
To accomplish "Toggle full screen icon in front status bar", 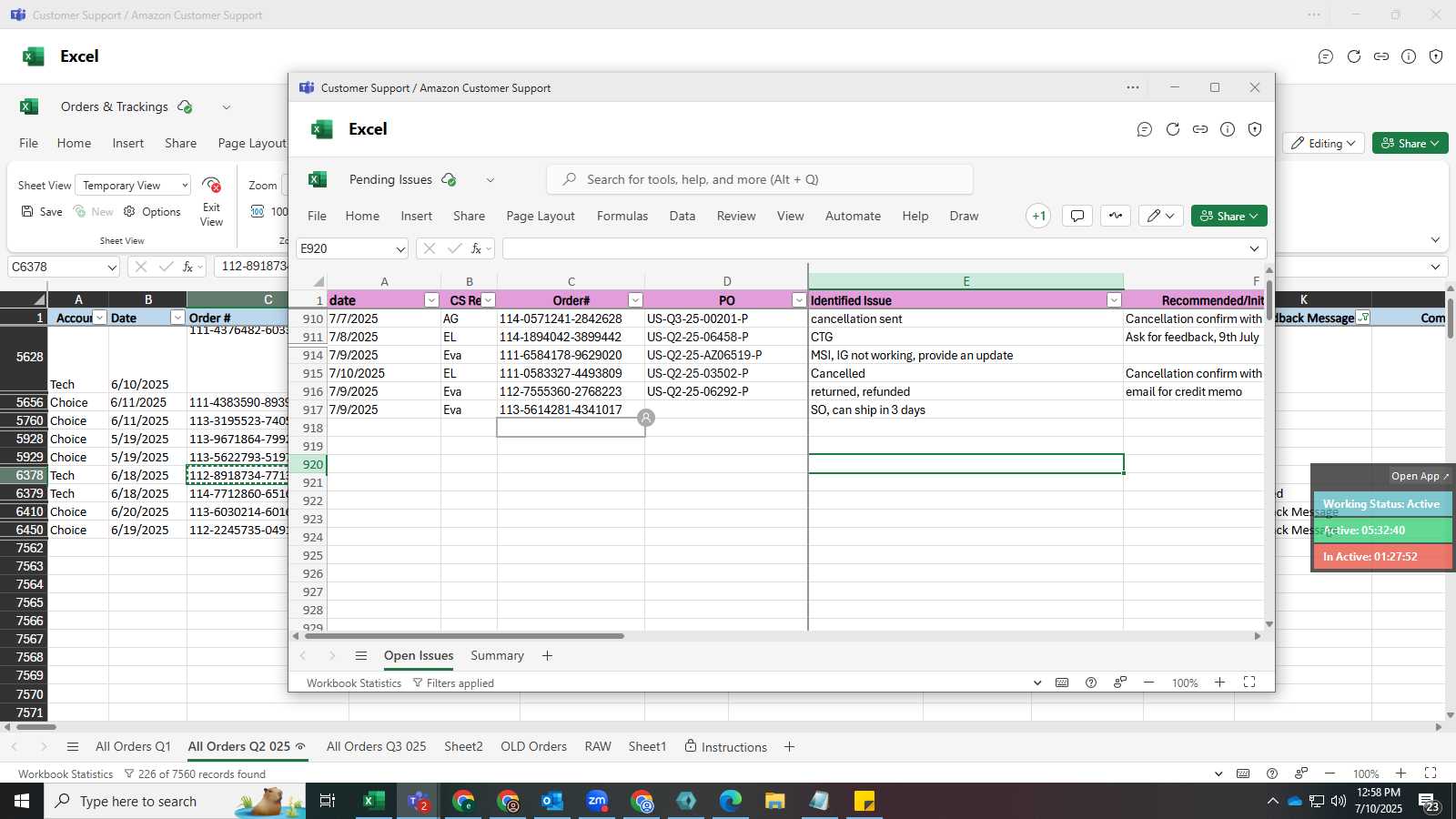I will tap(1249, 682).
